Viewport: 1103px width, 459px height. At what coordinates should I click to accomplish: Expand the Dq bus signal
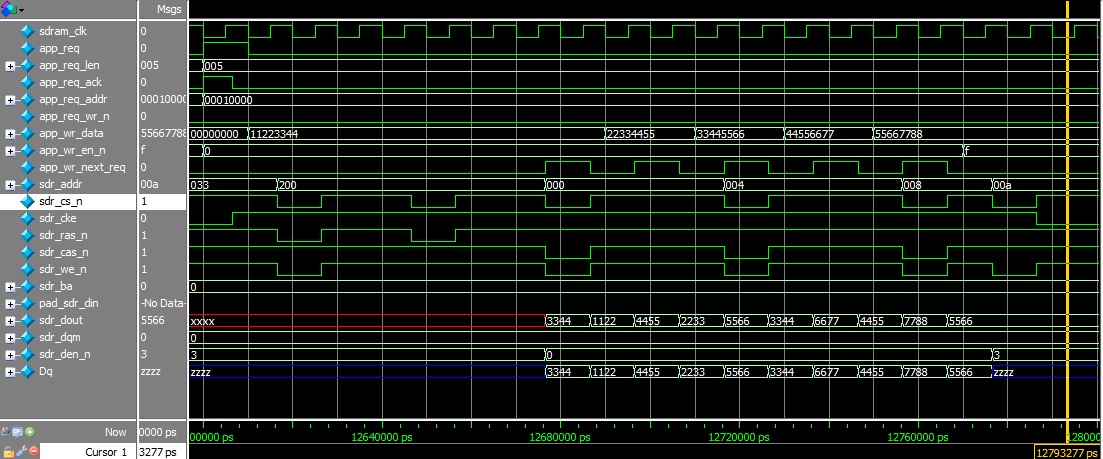click(10, 372)
